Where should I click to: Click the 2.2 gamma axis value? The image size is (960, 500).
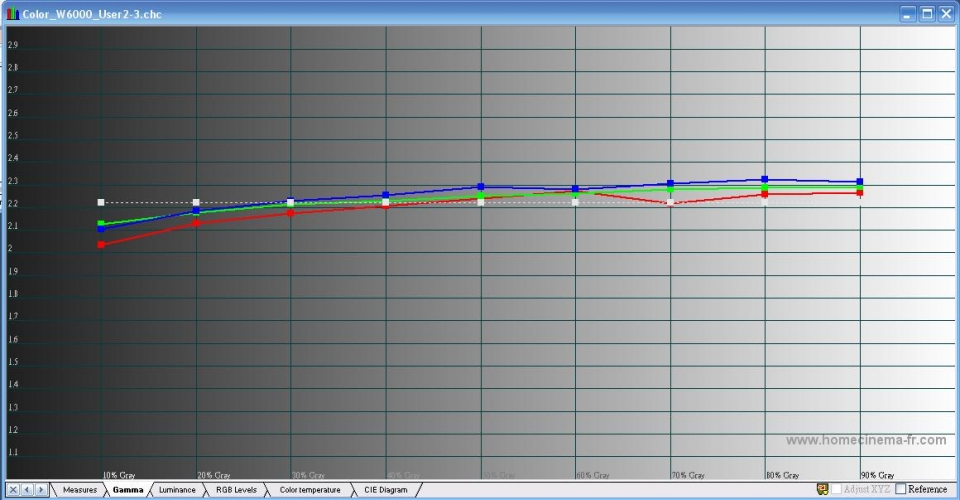tap(13, 203)
